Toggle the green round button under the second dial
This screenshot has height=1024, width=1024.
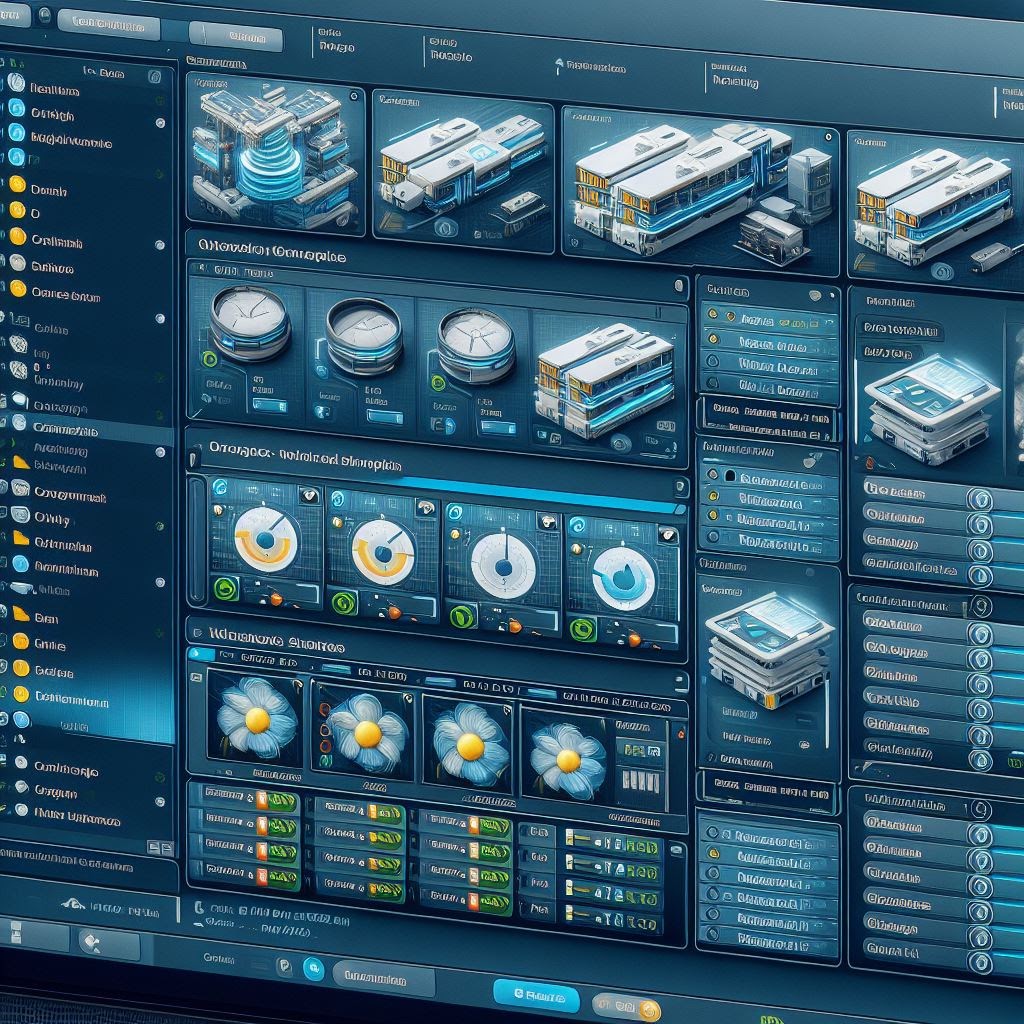[x=343, y=602]
